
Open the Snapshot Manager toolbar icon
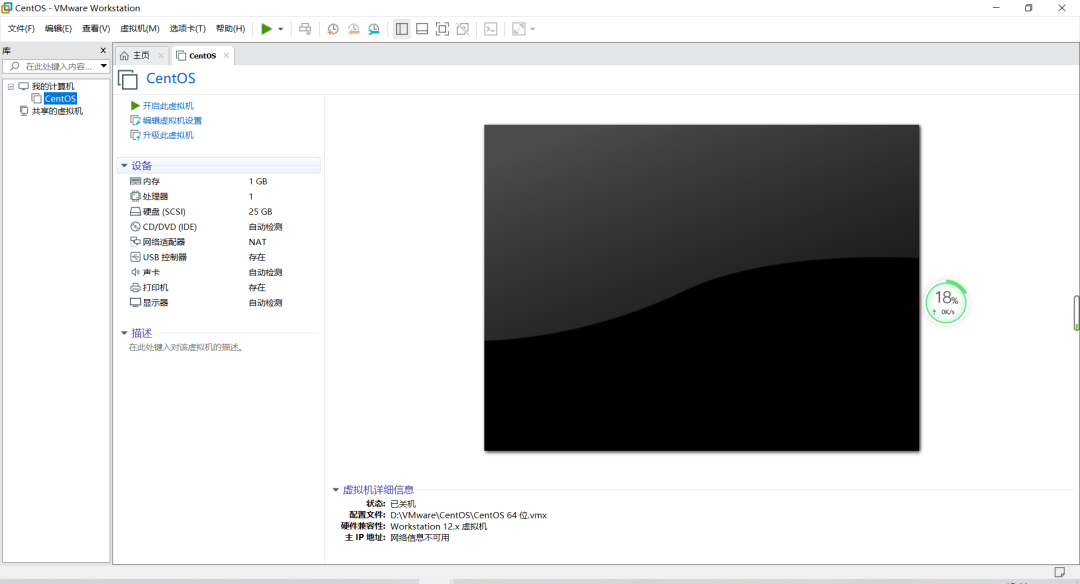(373, 29)
